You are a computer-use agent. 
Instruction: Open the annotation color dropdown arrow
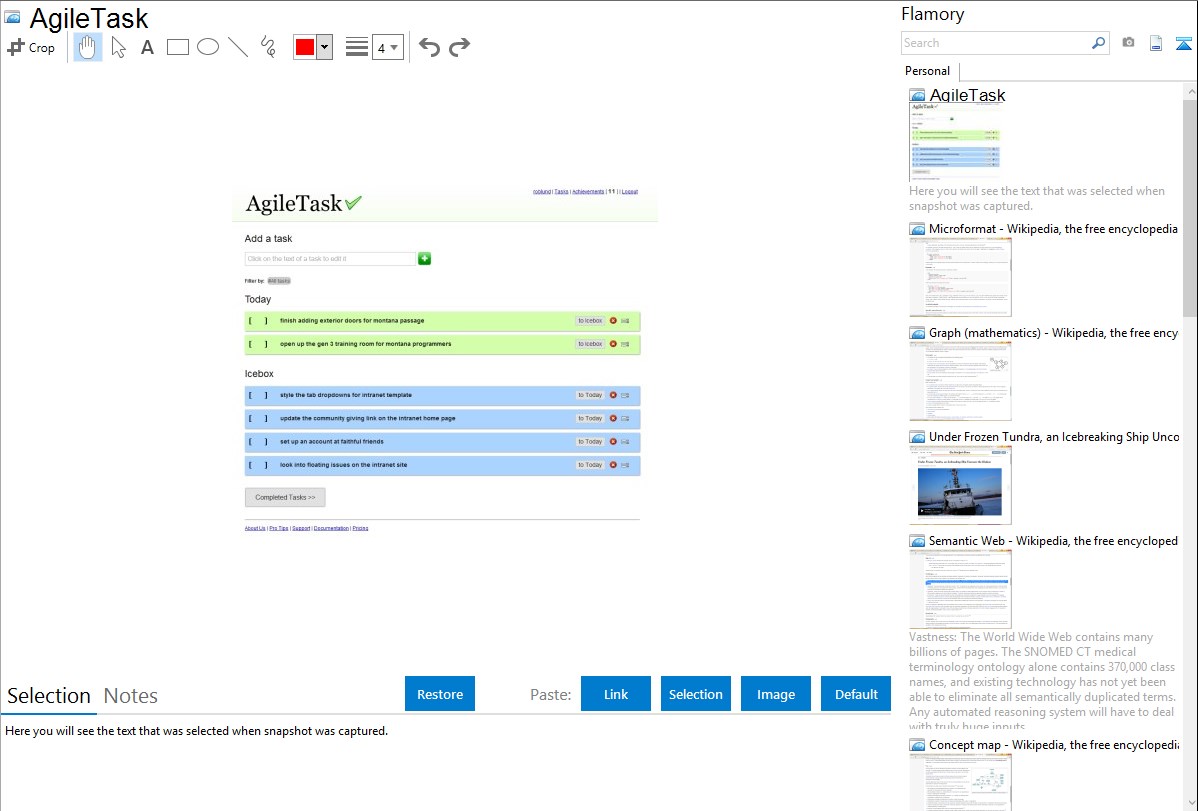pyautogui.click(x=324, y=47)
